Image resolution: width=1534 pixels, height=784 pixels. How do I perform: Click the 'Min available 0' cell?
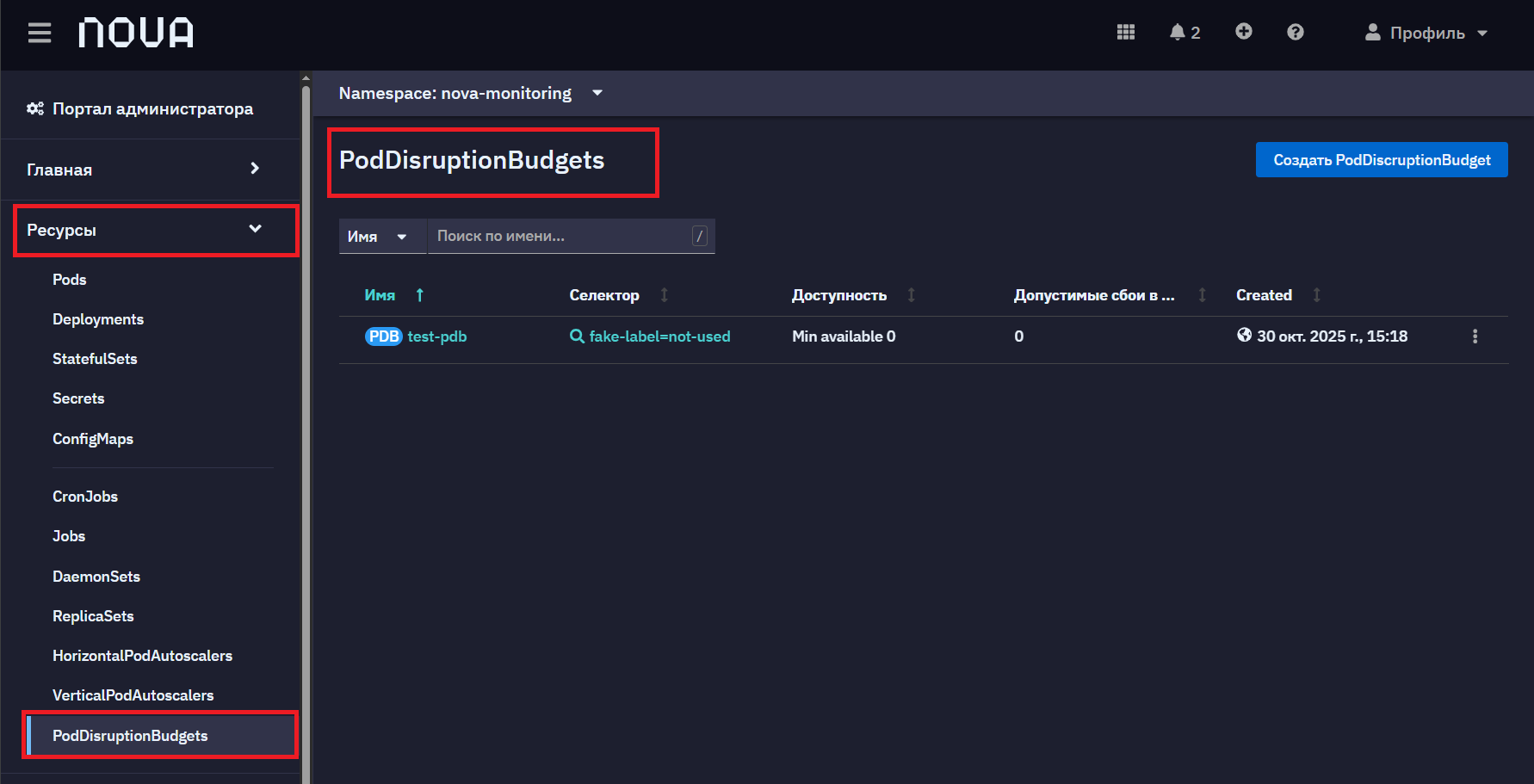click(844, 336)
